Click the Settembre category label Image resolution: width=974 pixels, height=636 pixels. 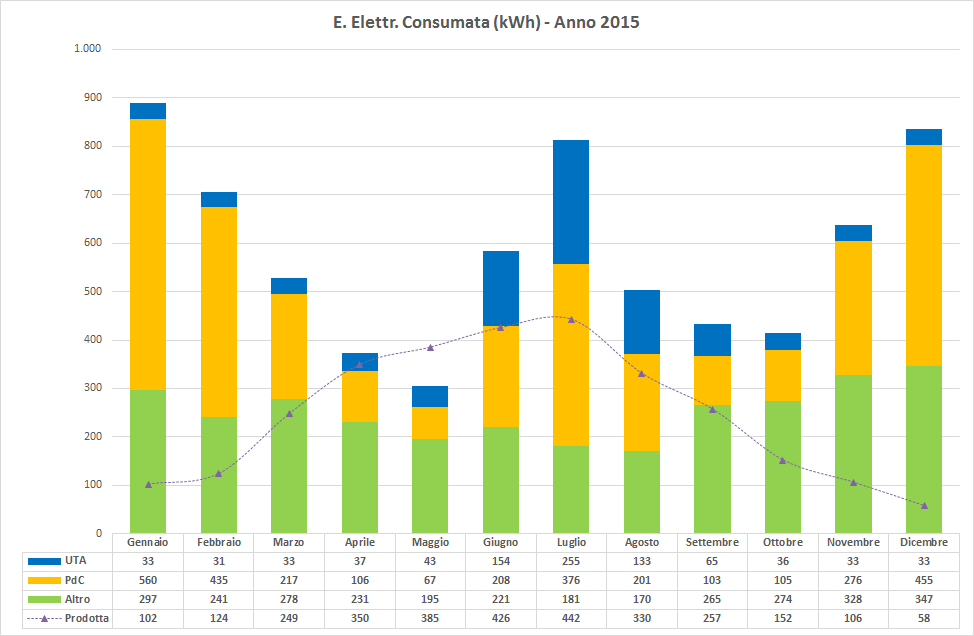(x=712, y=542)
